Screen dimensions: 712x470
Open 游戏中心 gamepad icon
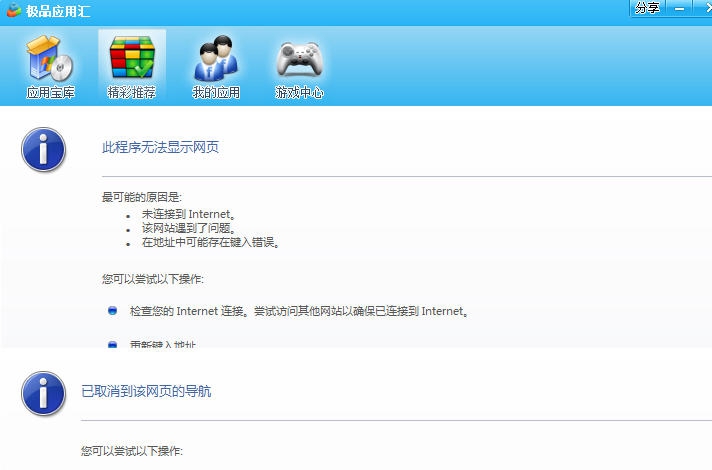click(x=300, y=59)
